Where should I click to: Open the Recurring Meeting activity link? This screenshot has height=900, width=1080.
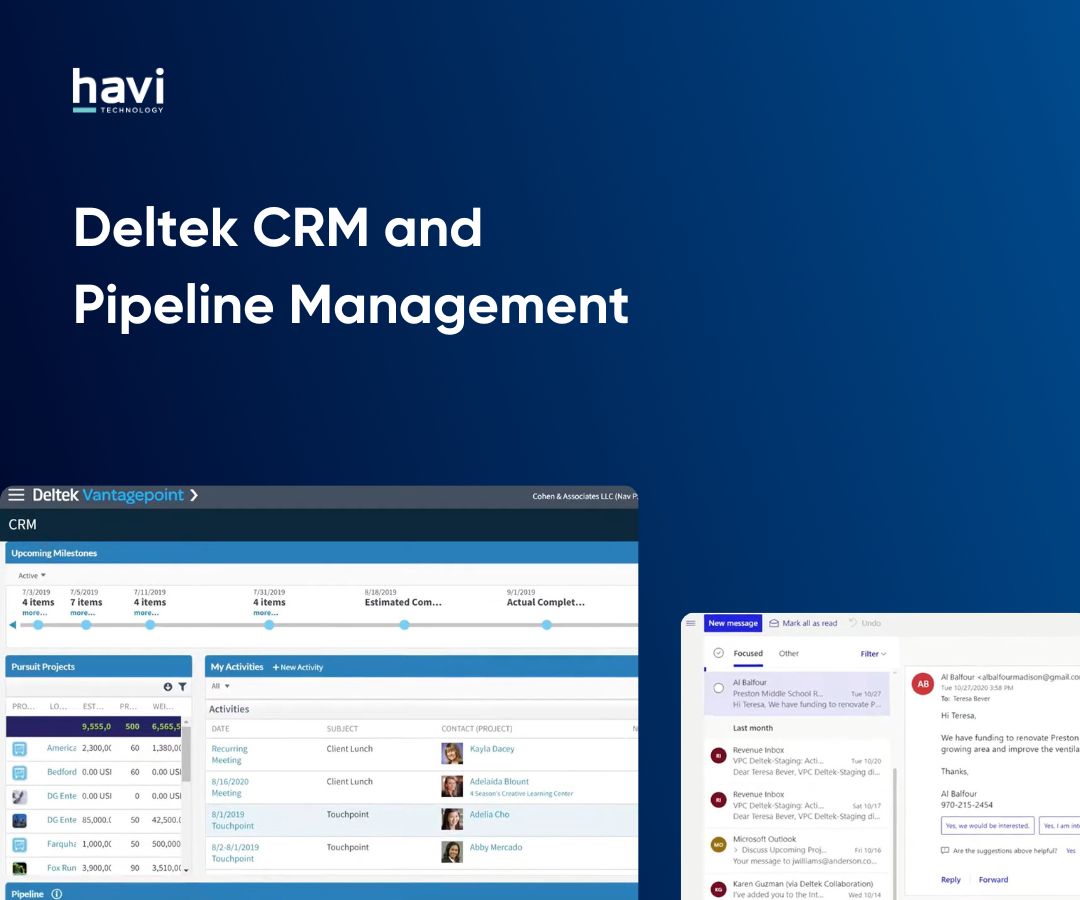pyautogui.click(x=229, y=754)
